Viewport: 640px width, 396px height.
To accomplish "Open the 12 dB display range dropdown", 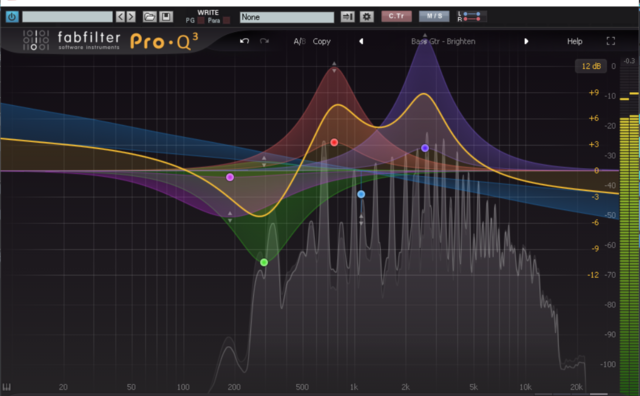I will [x=591, y=66].
